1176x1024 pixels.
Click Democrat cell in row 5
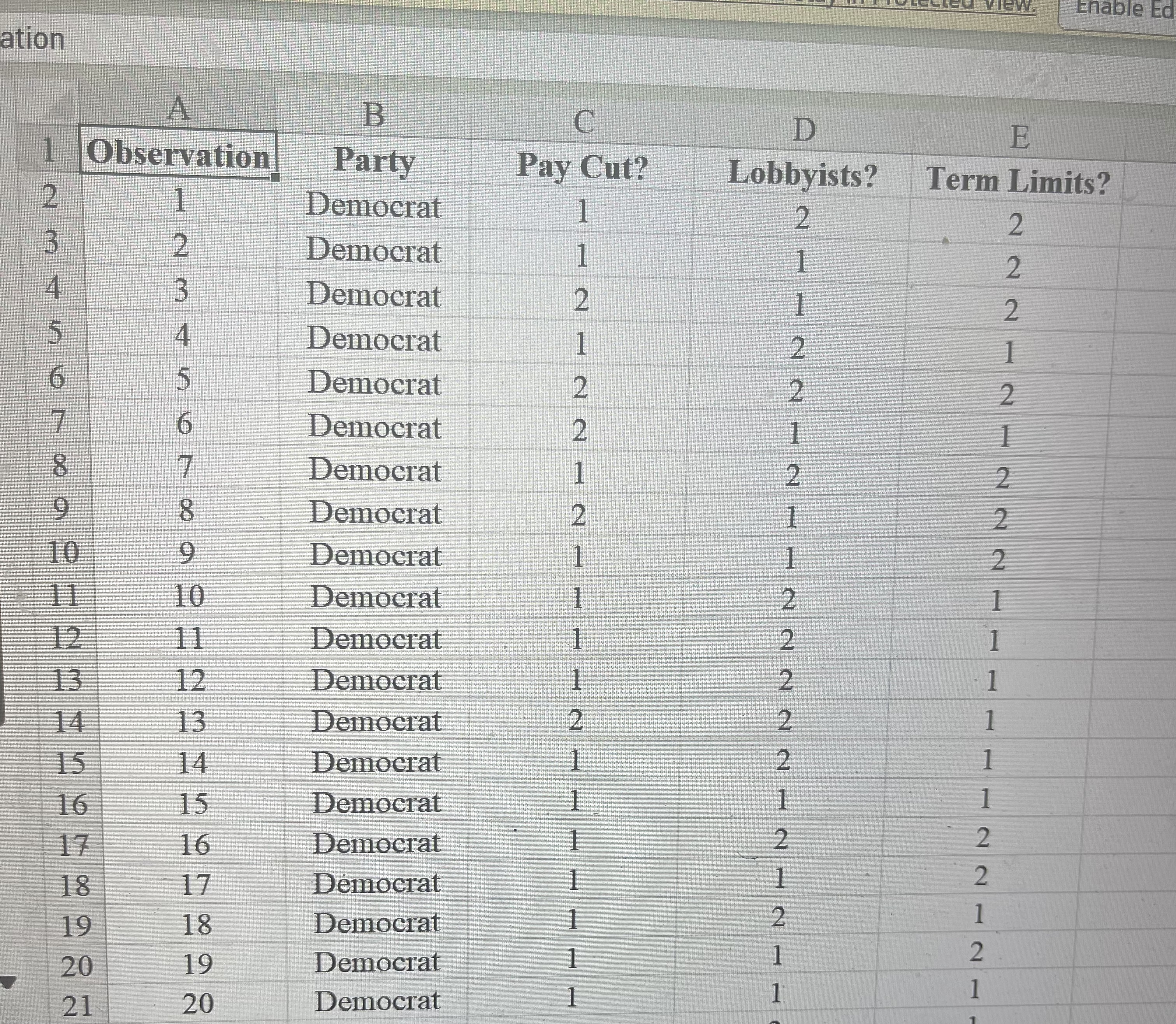[x=374, y=339]
